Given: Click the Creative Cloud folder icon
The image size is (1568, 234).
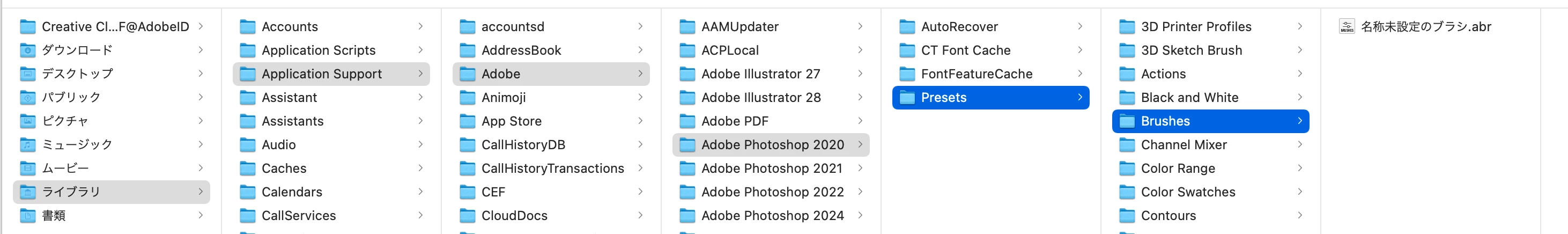Looking at the screenshot, I should pyautogui.click(x=27, y=27).
